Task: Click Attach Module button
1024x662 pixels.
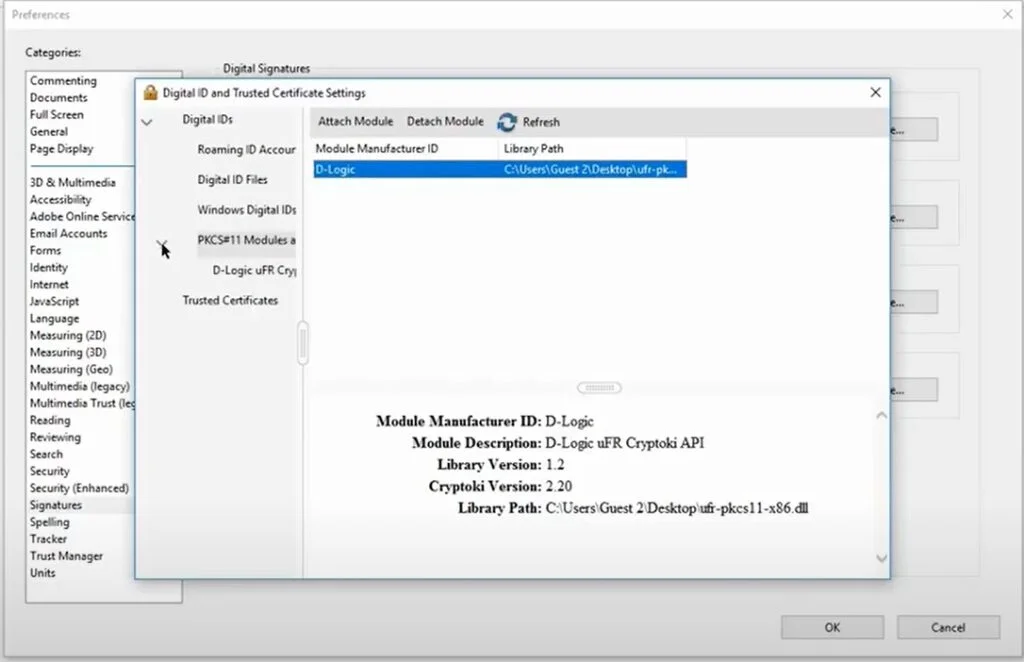Action: click(355, 121)
